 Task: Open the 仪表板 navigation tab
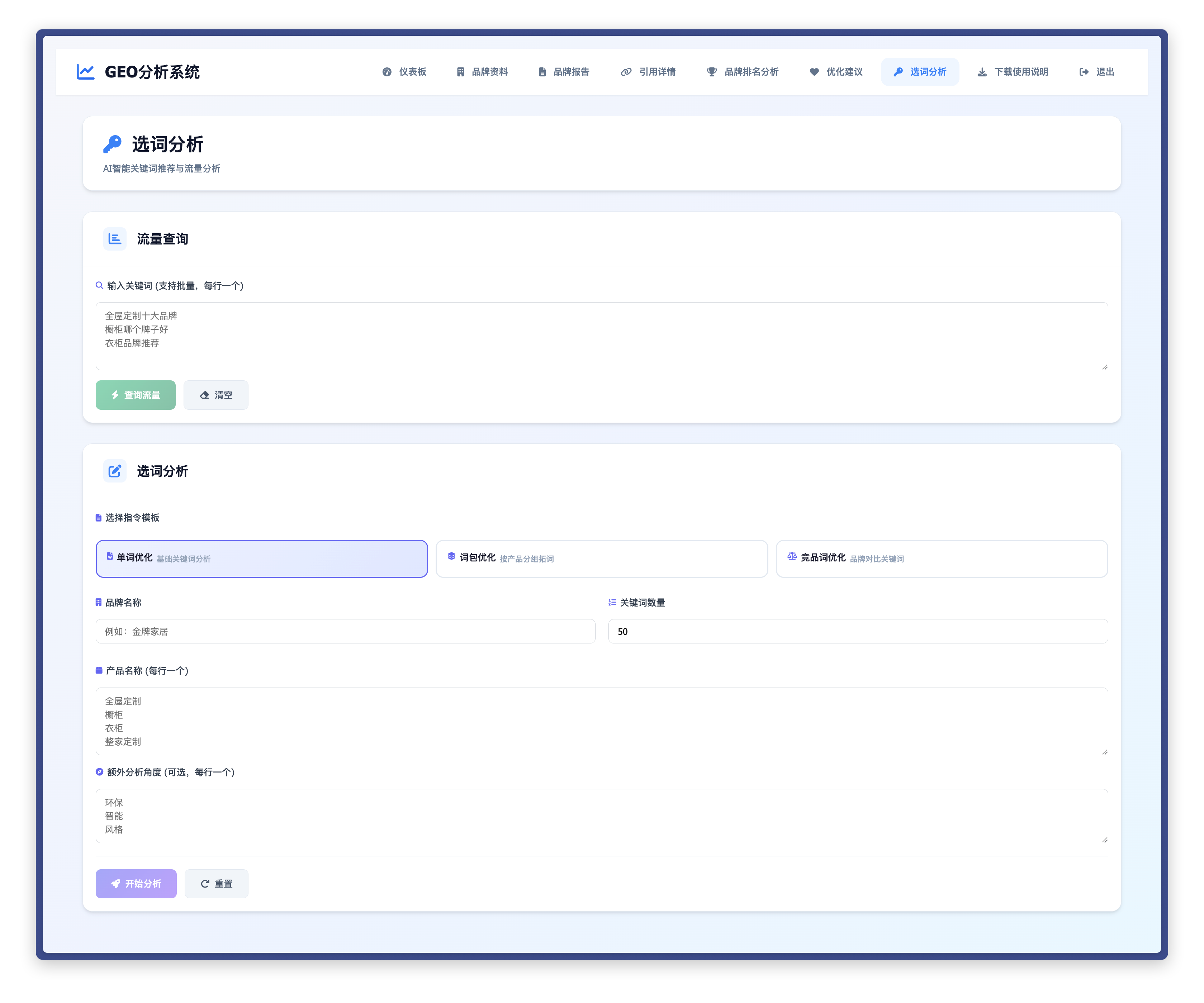click(x=405, y=72)
